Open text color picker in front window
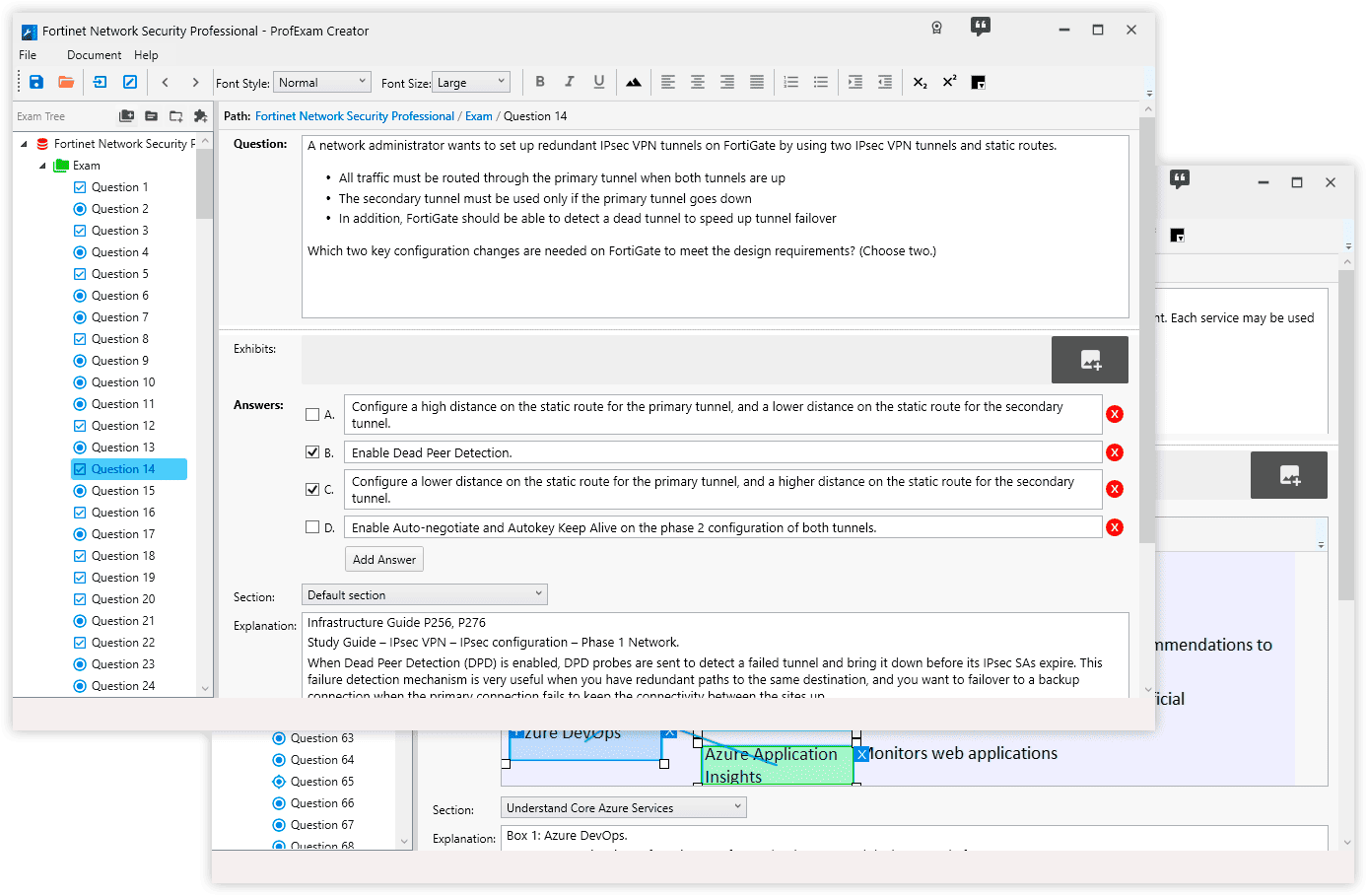The width and height of the screenshot is (1367, 896). [x=979, y=83]
